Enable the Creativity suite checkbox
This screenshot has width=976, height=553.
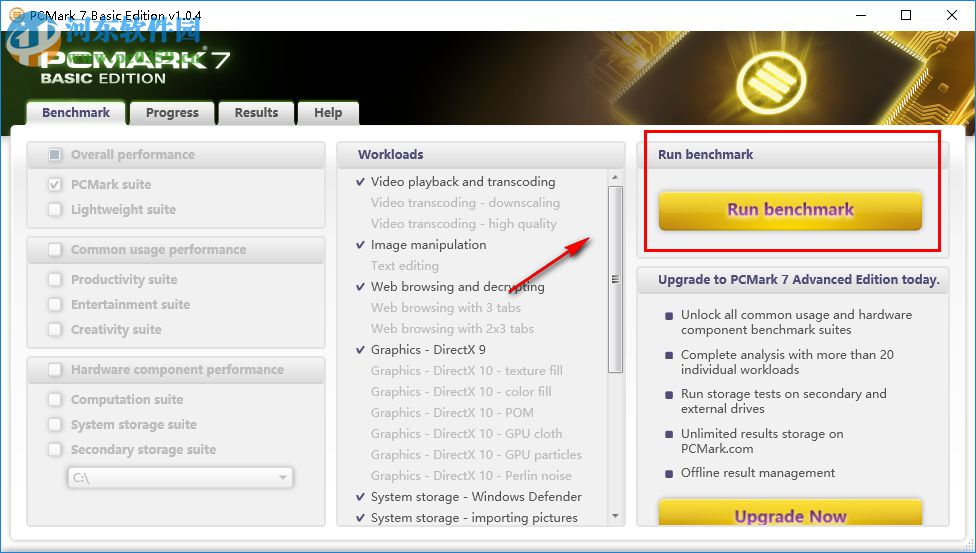coord(55,329)
